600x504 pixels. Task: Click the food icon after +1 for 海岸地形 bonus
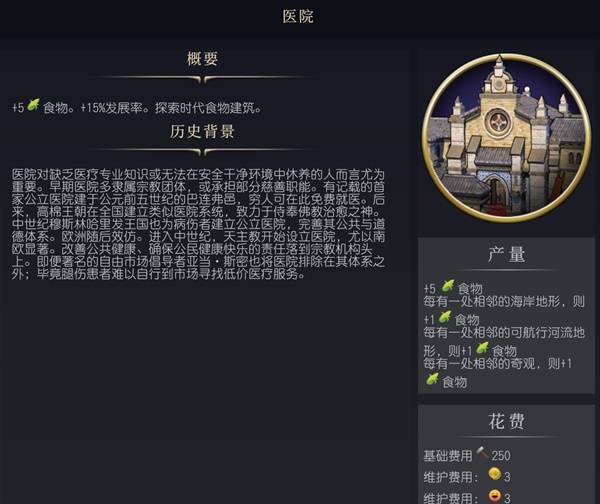coord(444,318)
